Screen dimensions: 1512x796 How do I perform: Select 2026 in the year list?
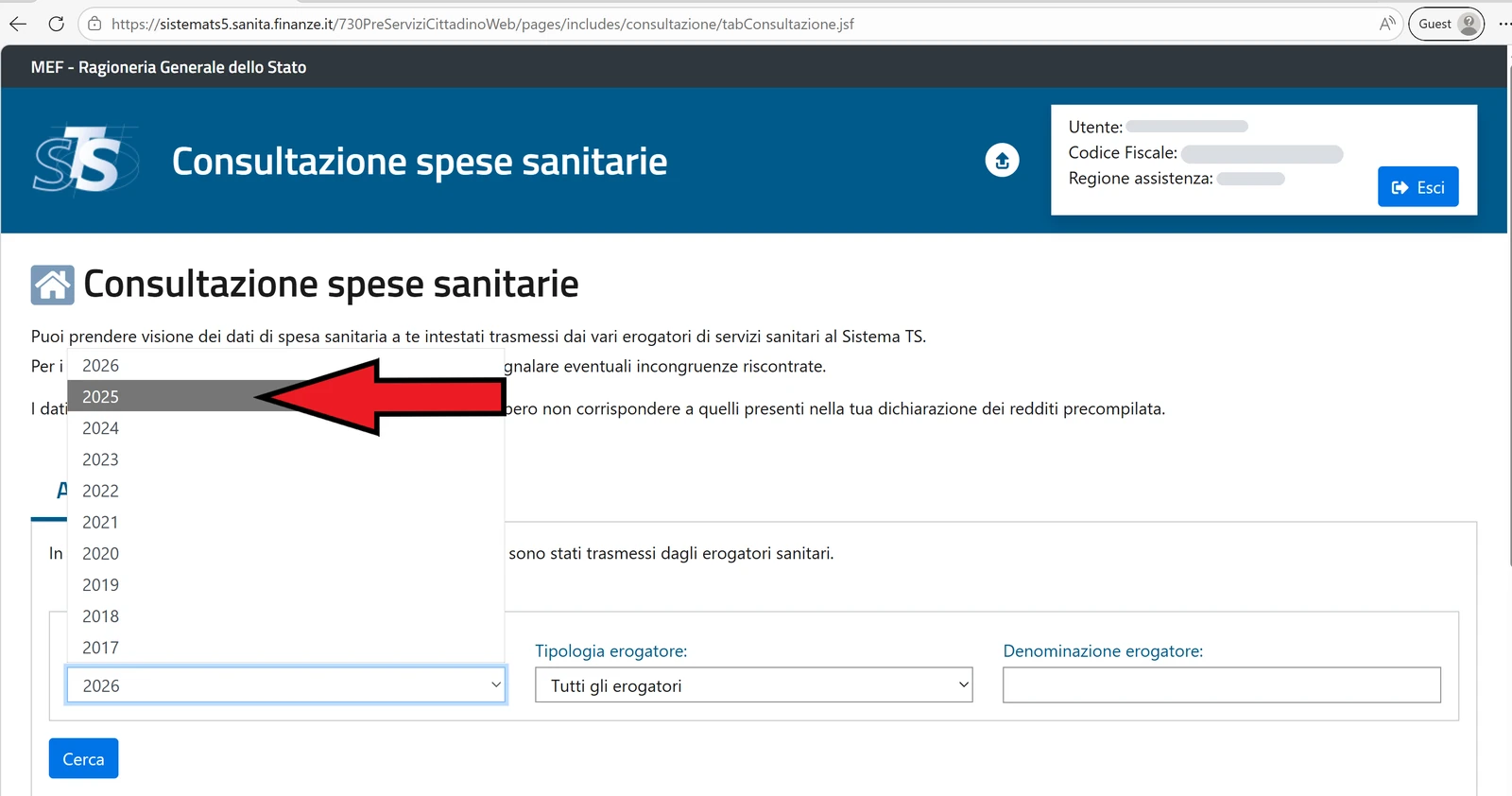click(285, 366)
